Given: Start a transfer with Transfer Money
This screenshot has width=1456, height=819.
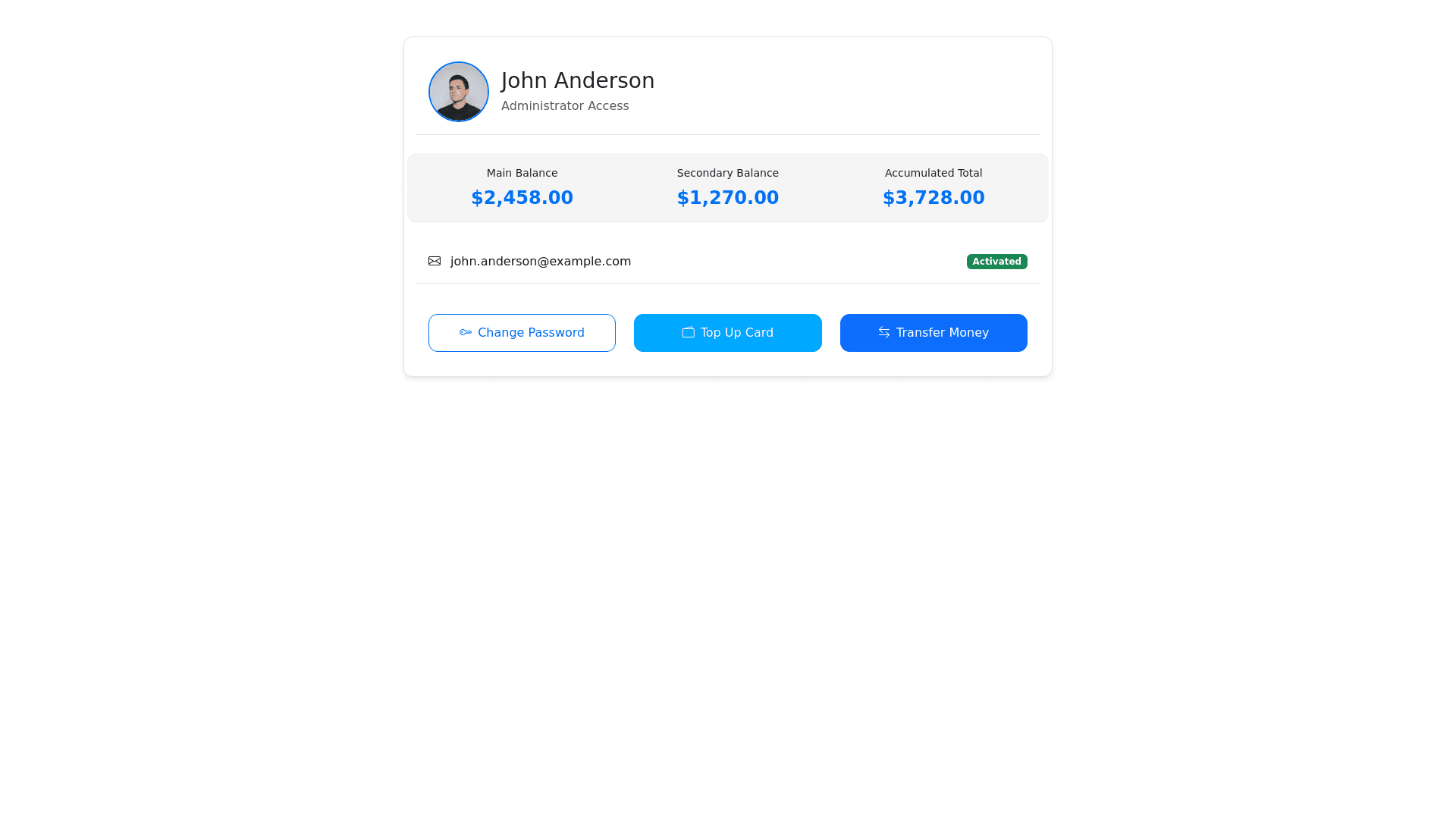Looking at the screenshot, I should coord(934,333).
